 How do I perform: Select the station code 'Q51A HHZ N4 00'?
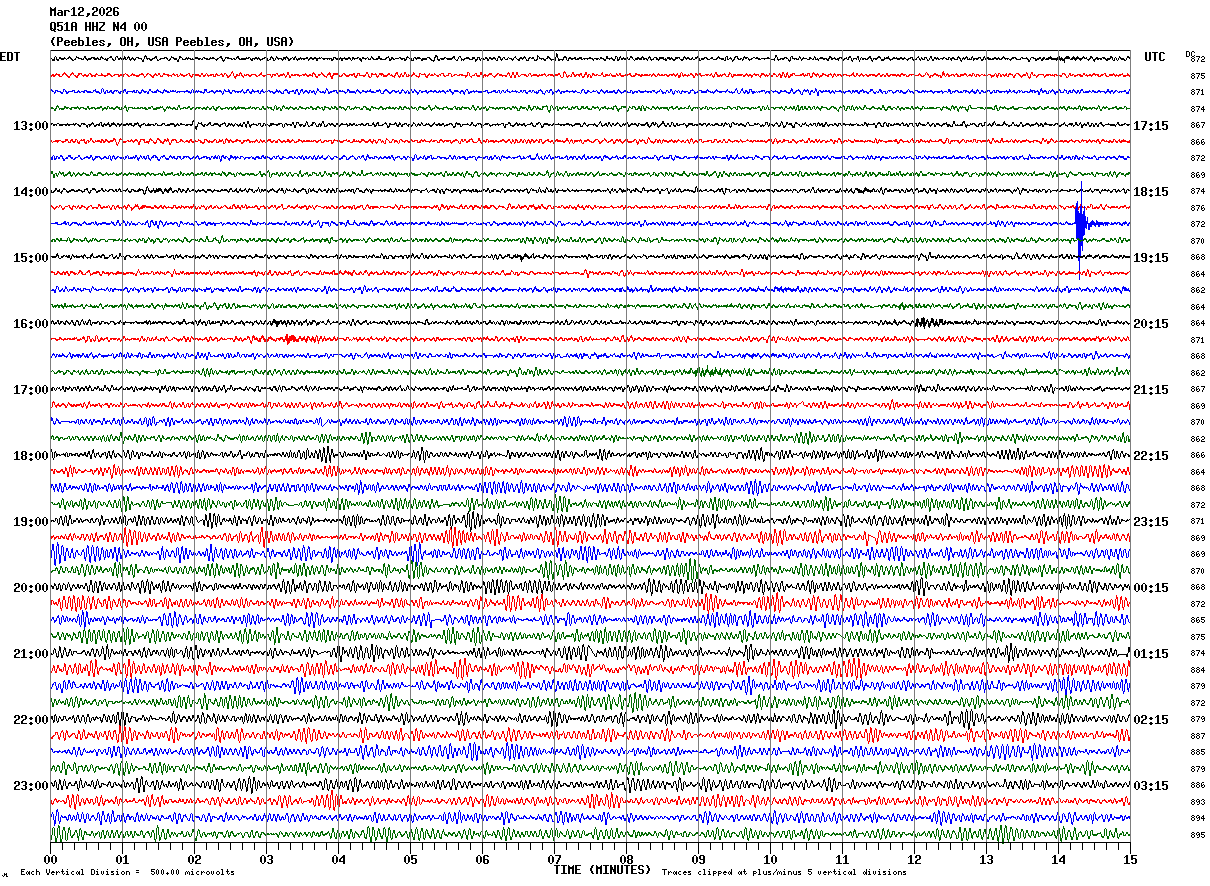coord(98,27)
